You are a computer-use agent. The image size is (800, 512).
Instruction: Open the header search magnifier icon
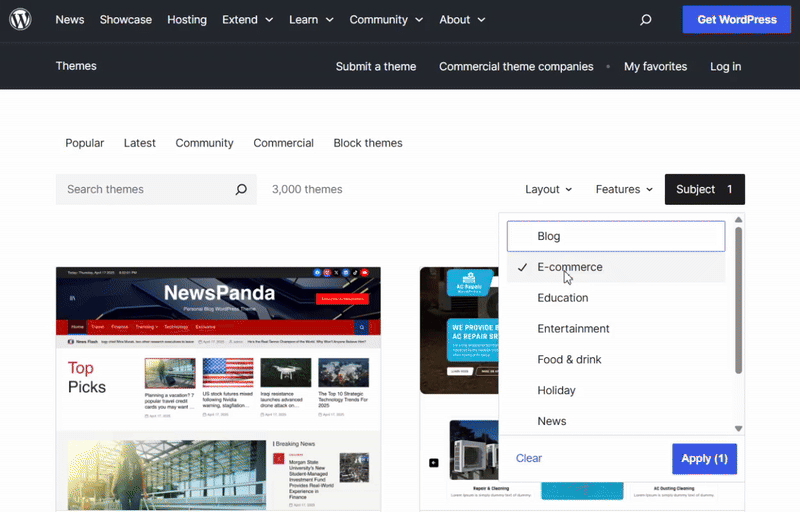pos(645,20)
